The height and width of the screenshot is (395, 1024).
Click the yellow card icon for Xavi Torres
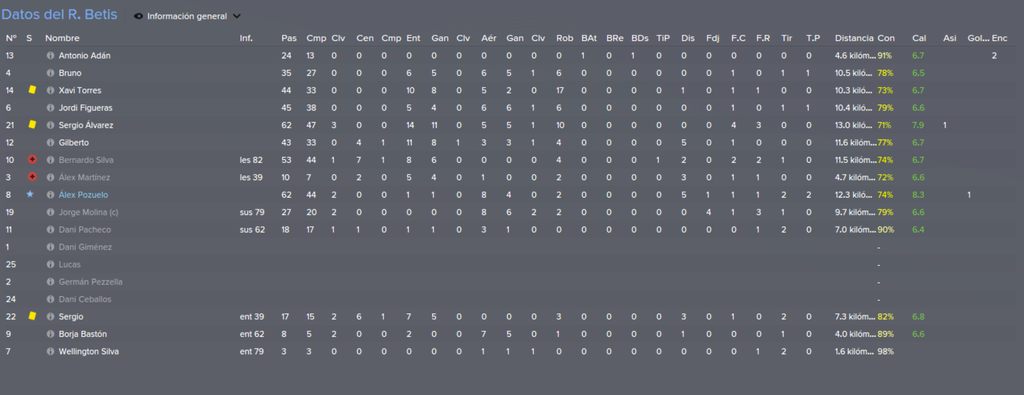coord(31,89)
